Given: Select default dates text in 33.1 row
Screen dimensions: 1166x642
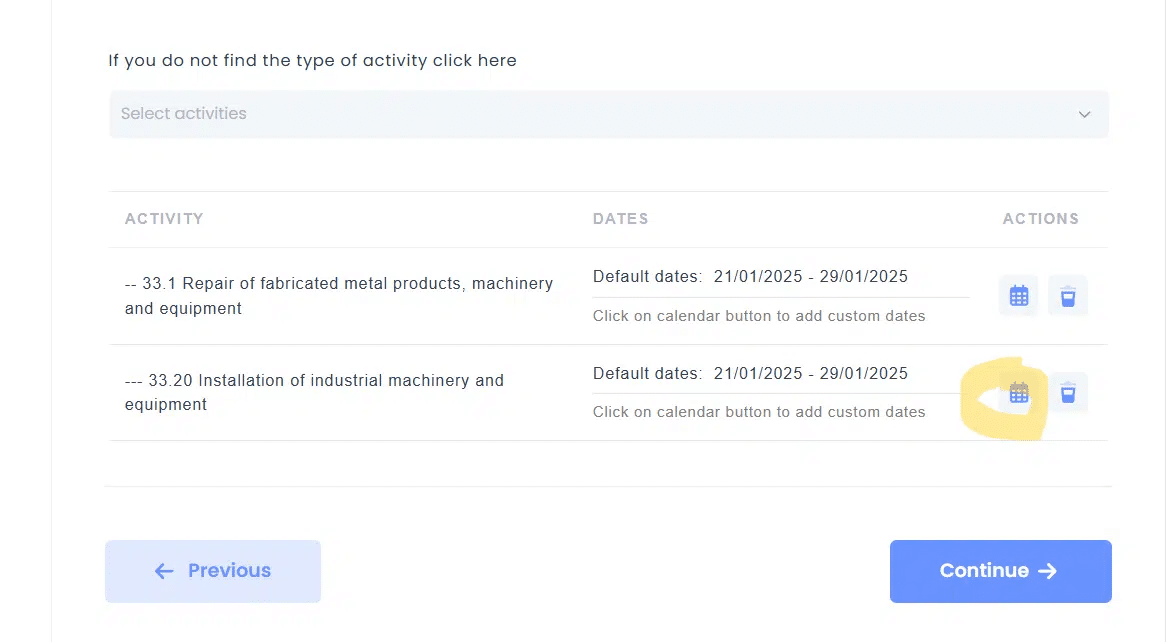Looking at the screenshot, I should tap(750, 277).
